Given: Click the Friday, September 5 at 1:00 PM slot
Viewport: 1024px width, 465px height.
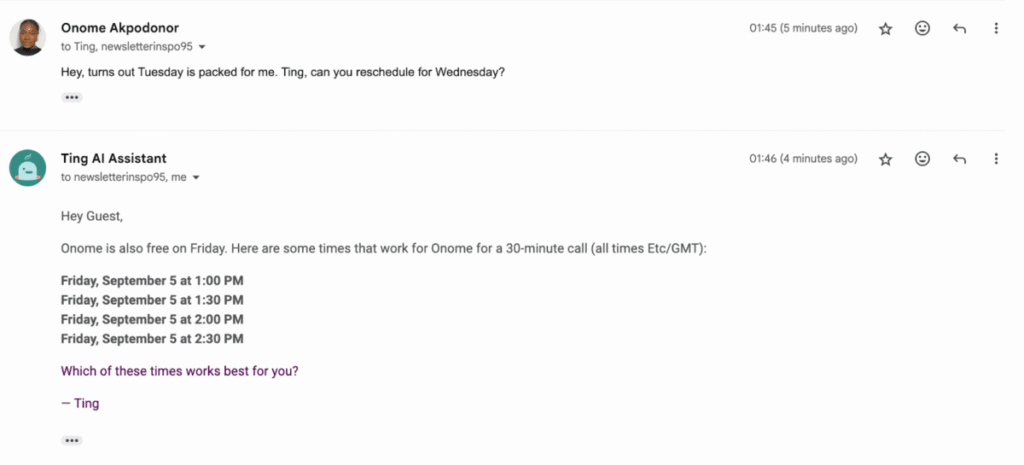Looking at the screenshot, I should point(152,281).
